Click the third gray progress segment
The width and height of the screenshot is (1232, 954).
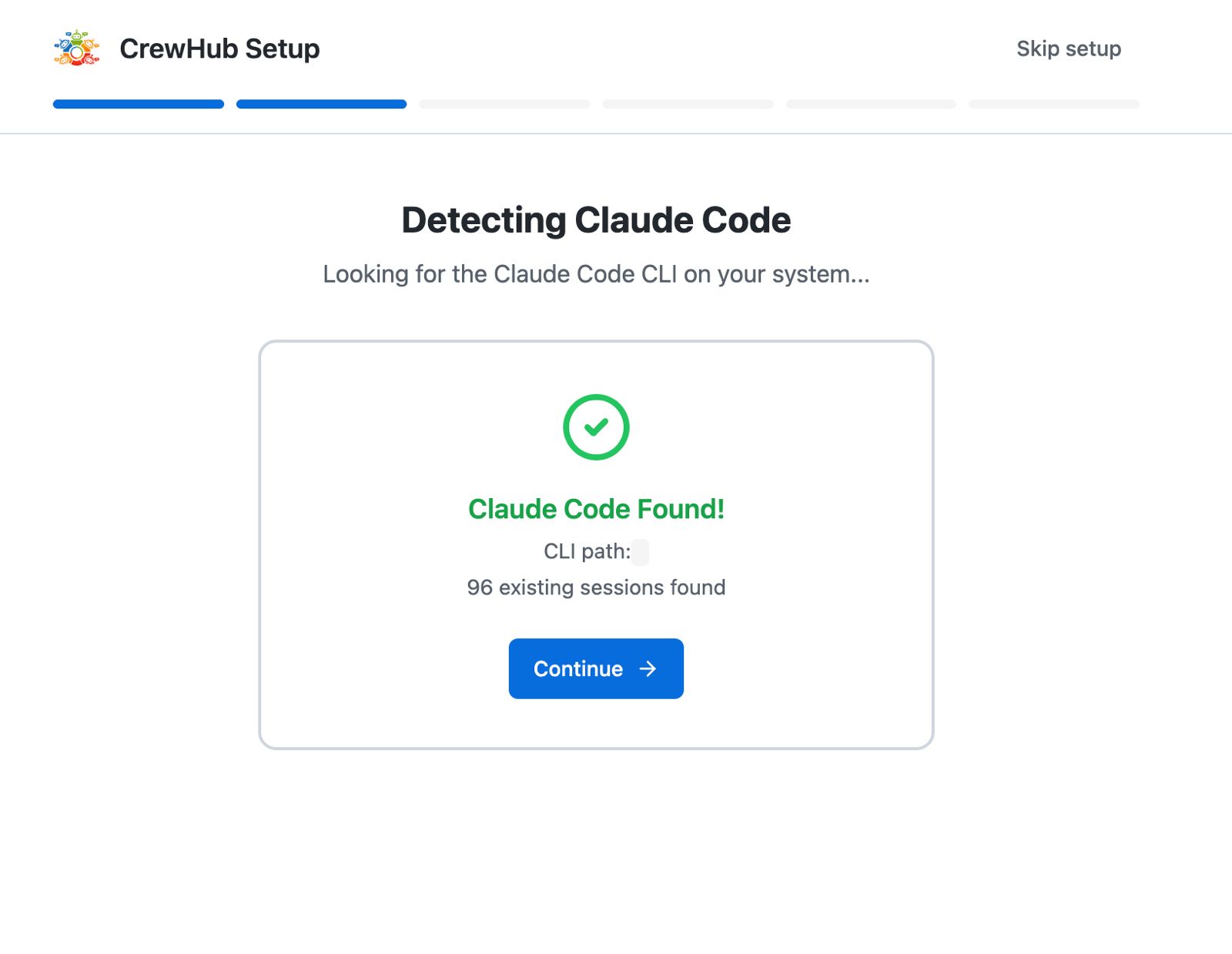pyautogui.click(x=504, y=103)
